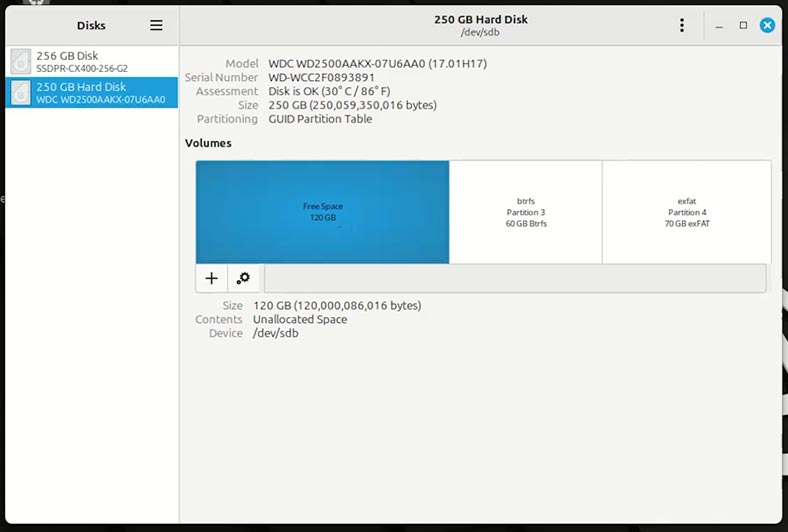
Task: Open the Disks hamburger menu
Action: pyautogui.click(x=156, y=25)
